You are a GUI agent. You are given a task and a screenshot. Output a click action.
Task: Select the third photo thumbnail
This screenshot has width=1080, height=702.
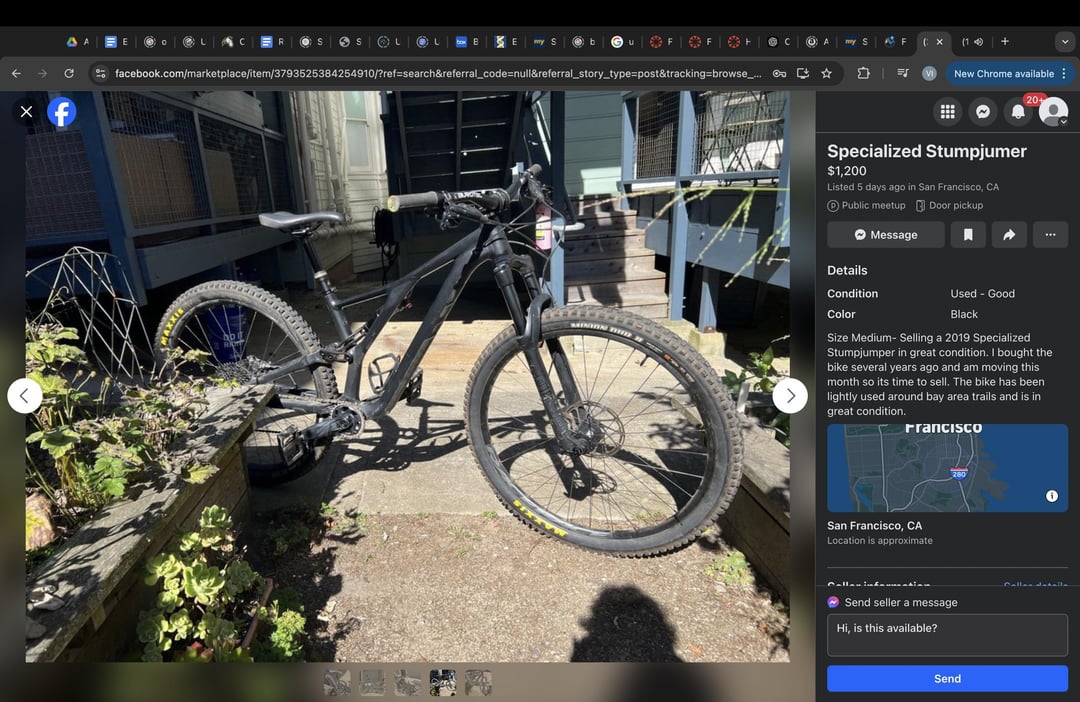(407, 683)
